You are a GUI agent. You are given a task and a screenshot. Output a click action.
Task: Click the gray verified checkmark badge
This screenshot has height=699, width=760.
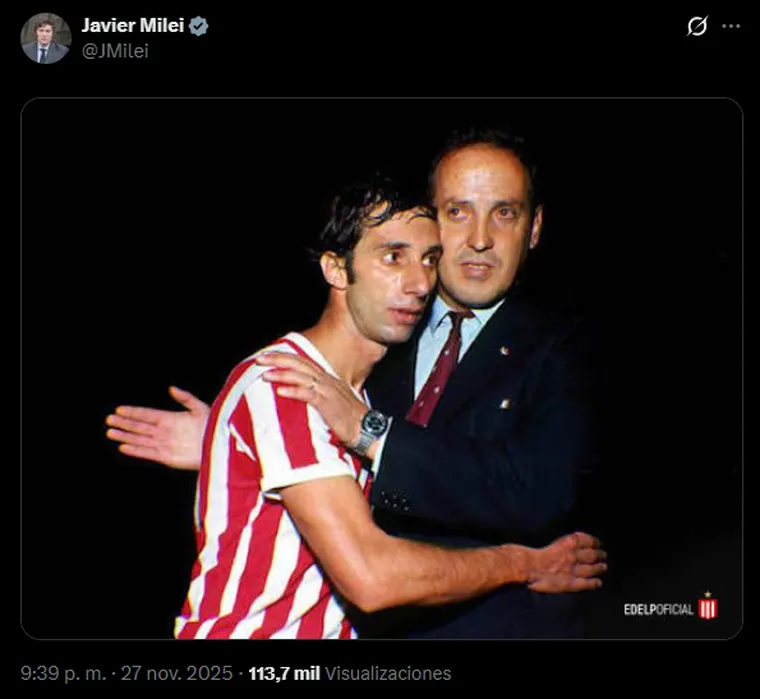pos(199,26)
